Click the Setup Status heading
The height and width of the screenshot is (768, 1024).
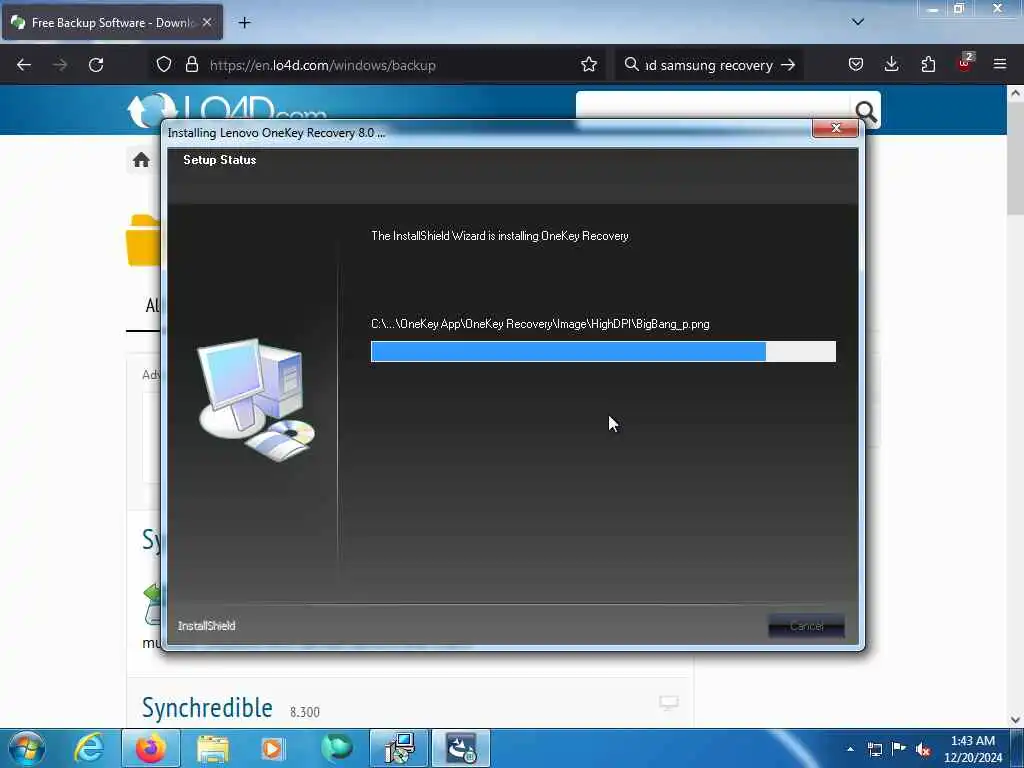pos(219,160)
